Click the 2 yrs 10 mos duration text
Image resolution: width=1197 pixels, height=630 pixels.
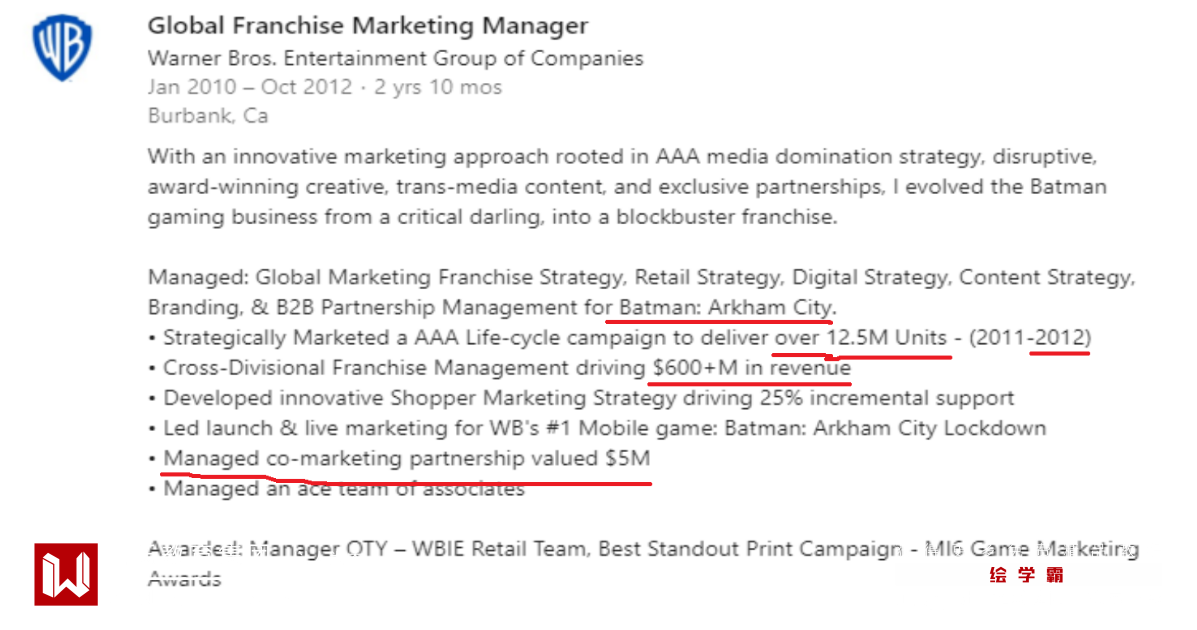point(438,87)
